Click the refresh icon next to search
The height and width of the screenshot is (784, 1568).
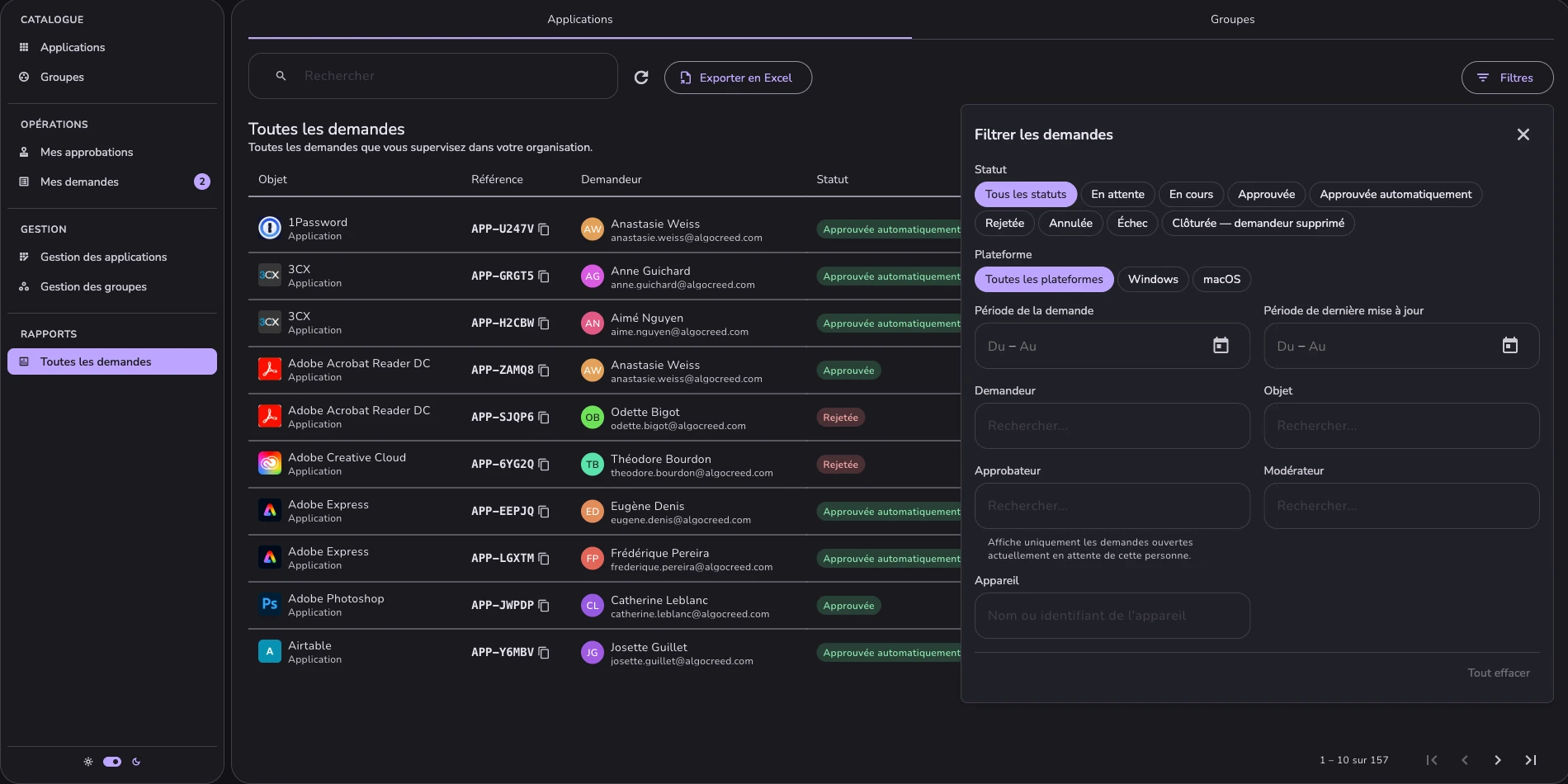[641, 78]
